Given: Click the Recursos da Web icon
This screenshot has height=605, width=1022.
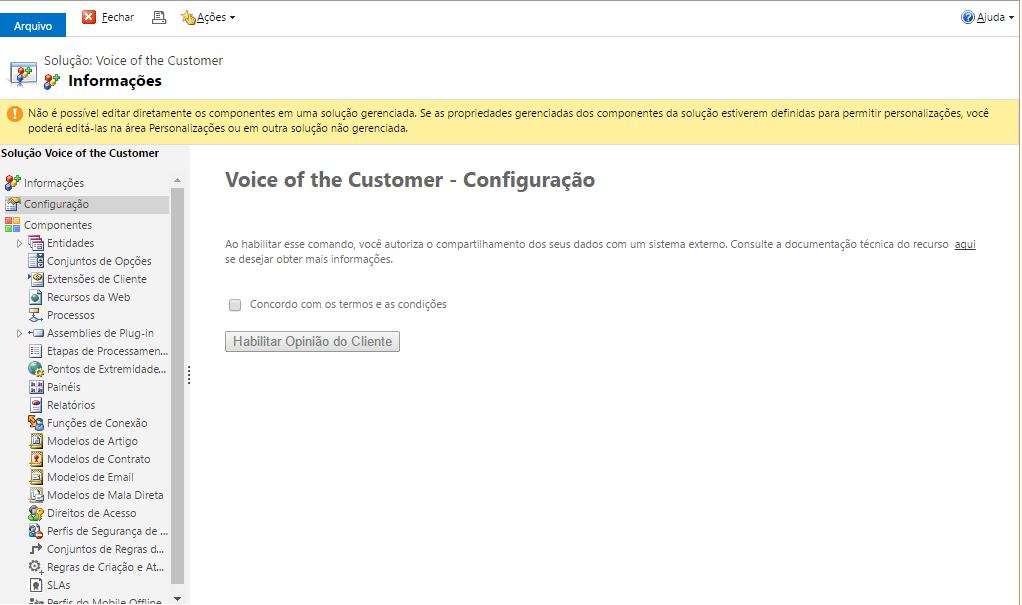Looking at the screenshot, I should [36, 297].
